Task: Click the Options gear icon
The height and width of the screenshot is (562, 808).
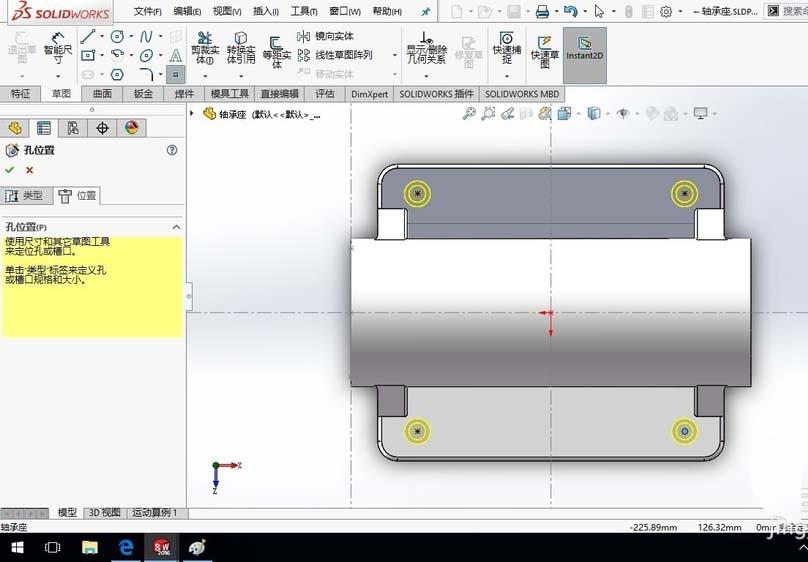Action: pyautogui.click(x=666, y=11)
